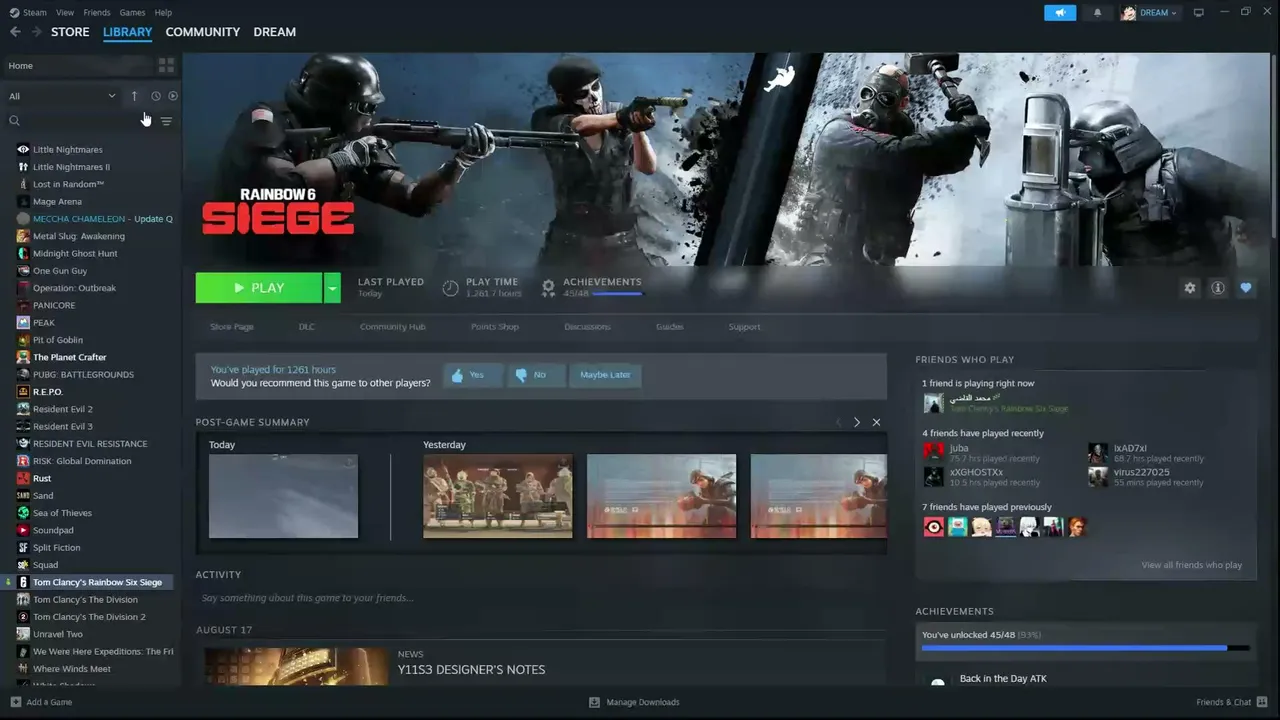Image resolution: width=1280 pixels, height=720 pixels.
Task: Open game settings gear icon
Action: pos(1190,288)
